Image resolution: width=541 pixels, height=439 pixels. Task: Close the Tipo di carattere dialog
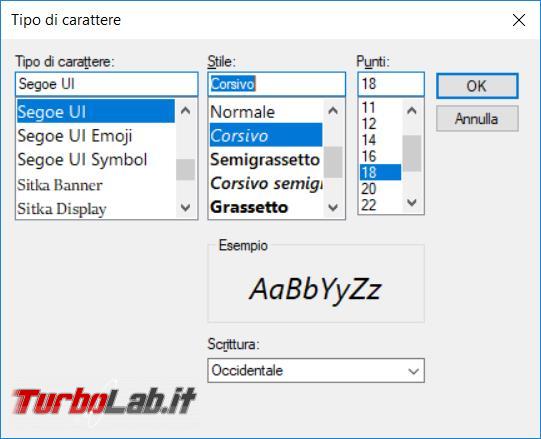[519, 20]
